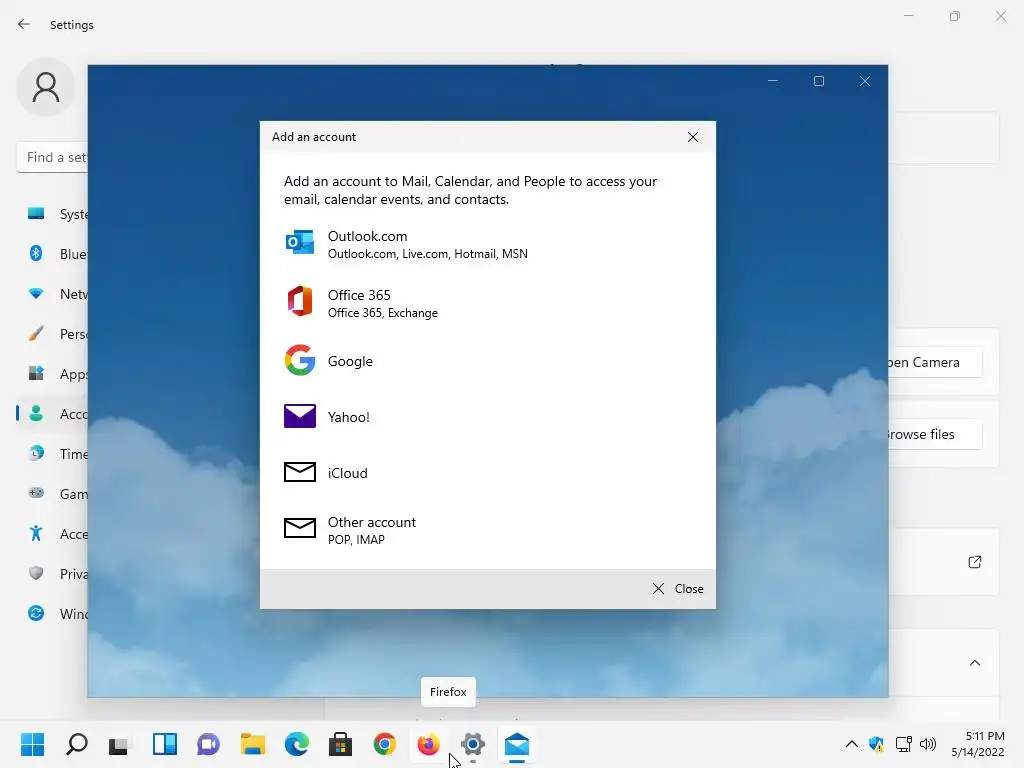
Task: Launch Google Chrome from taskbar
Action: pos(385,744)
